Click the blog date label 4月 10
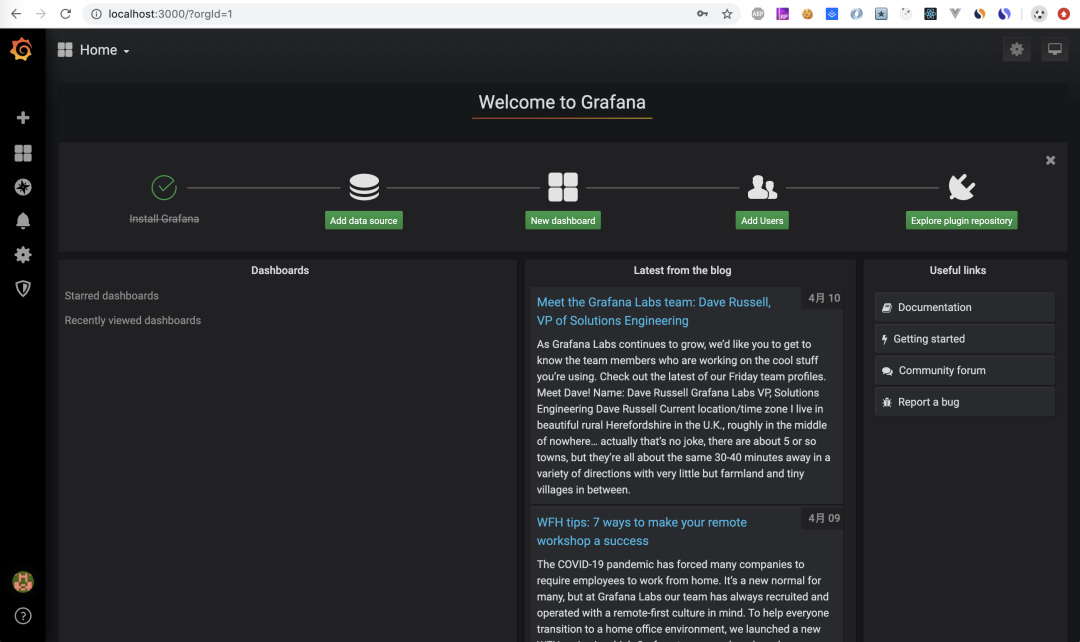Viewport: 1080px width, 642px height. (824, 298)
